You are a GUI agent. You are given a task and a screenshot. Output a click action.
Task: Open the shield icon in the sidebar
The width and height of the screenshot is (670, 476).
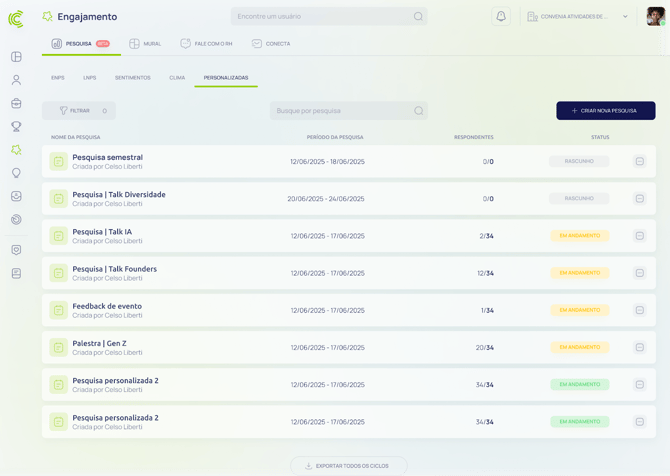click(16, 250)
